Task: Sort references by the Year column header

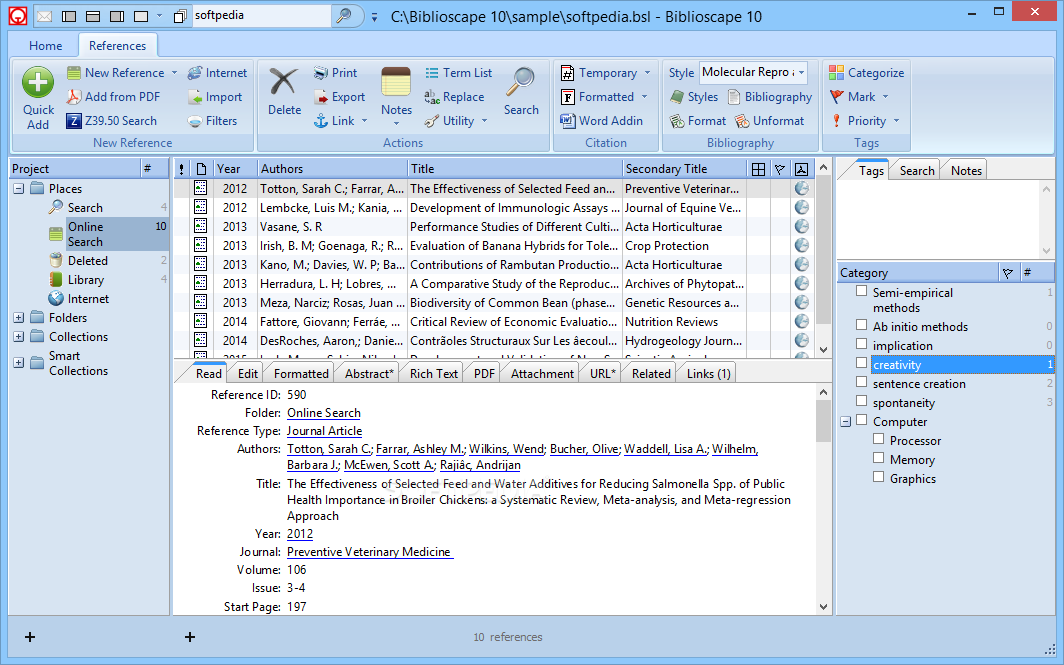Action: tap(235, 169)
